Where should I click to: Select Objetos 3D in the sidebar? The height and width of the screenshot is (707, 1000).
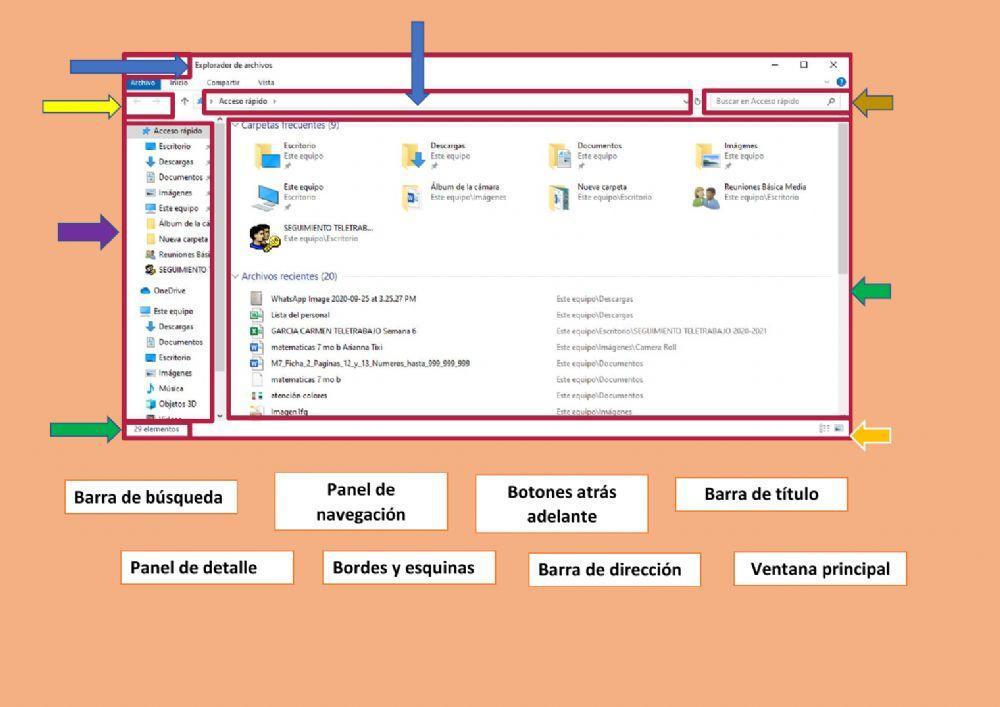coord(176,403)
